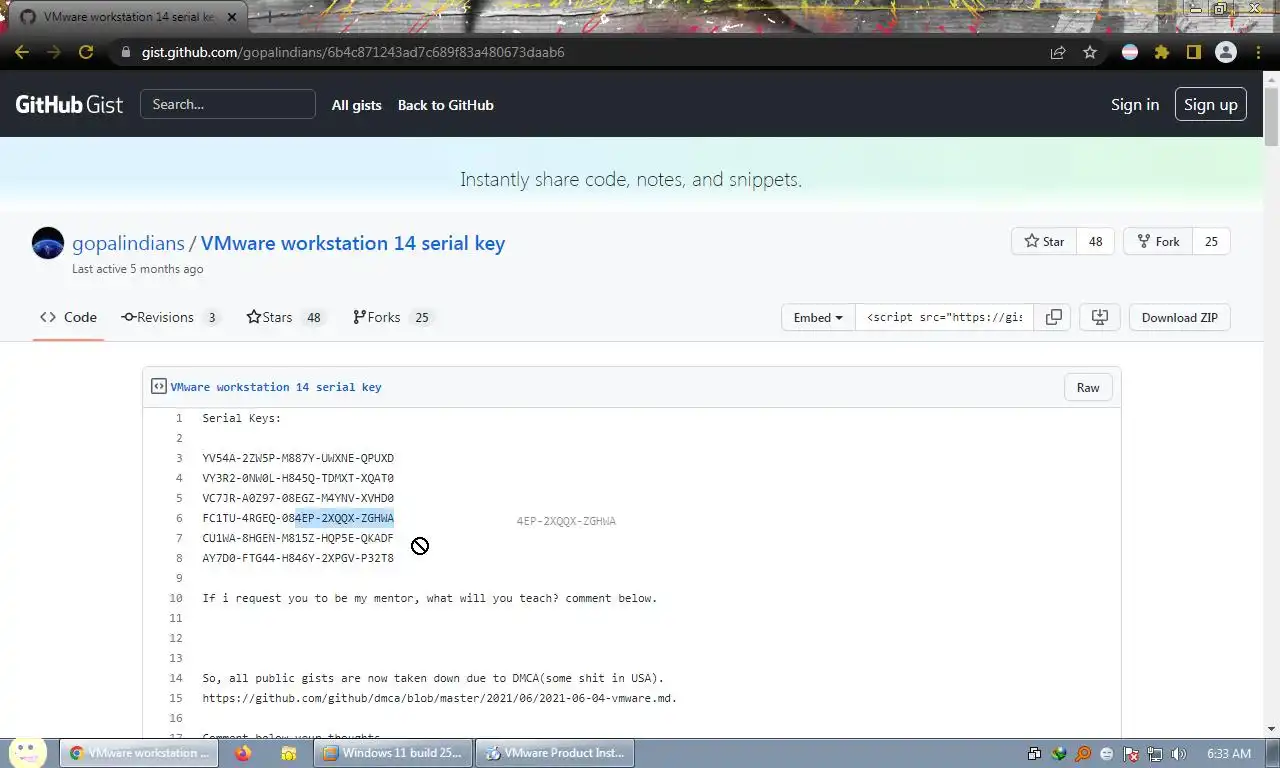Open the 6:33 AM taskbar clock
This screenshot has width=1280, height=768.
(x=1229, y=753)
